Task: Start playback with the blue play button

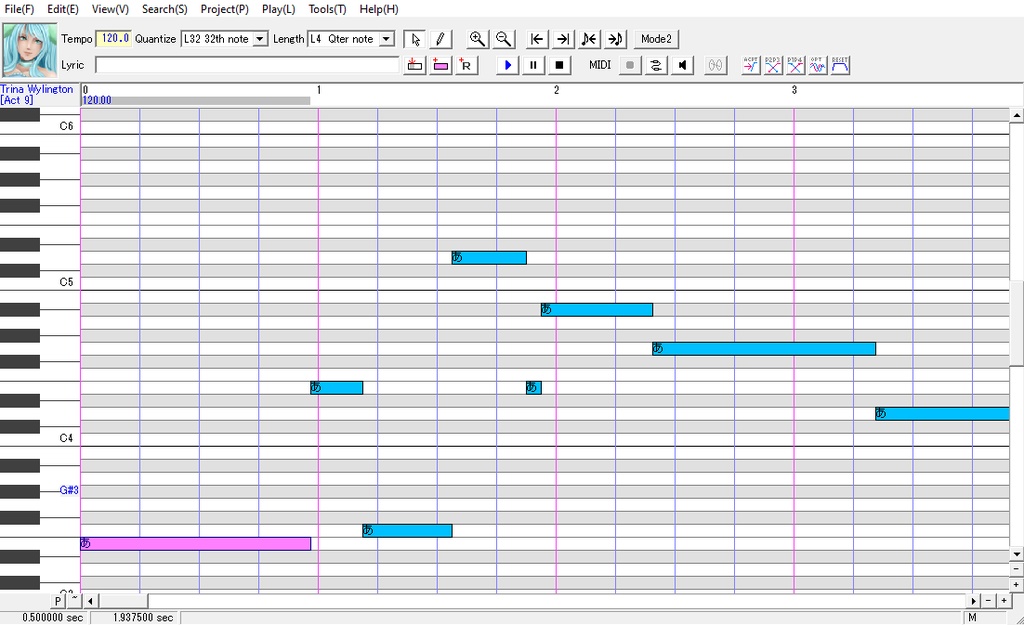Action: coord(507,65)
